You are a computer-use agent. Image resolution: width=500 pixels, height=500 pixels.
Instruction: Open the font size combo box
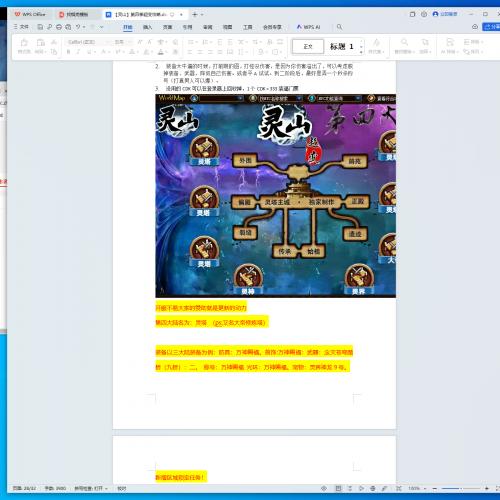pos(123,42)
